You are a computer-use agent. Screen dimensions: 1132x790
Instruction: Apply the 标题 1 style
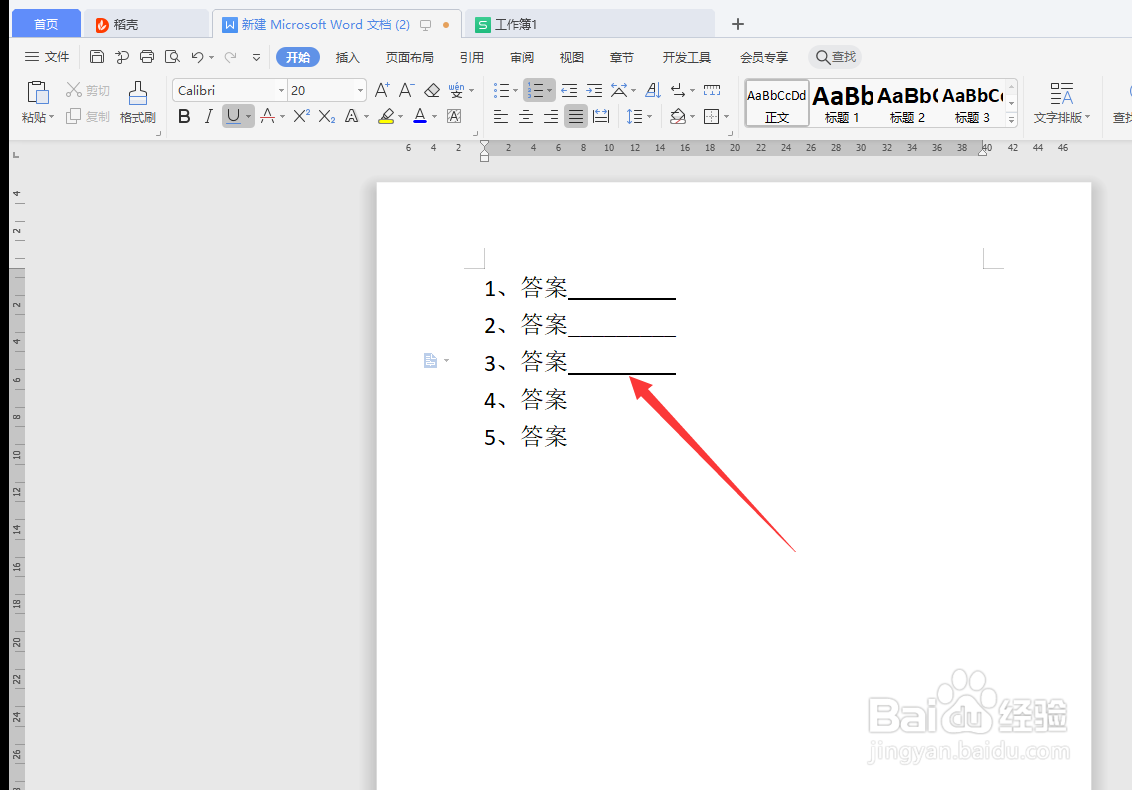coord(843,103)
